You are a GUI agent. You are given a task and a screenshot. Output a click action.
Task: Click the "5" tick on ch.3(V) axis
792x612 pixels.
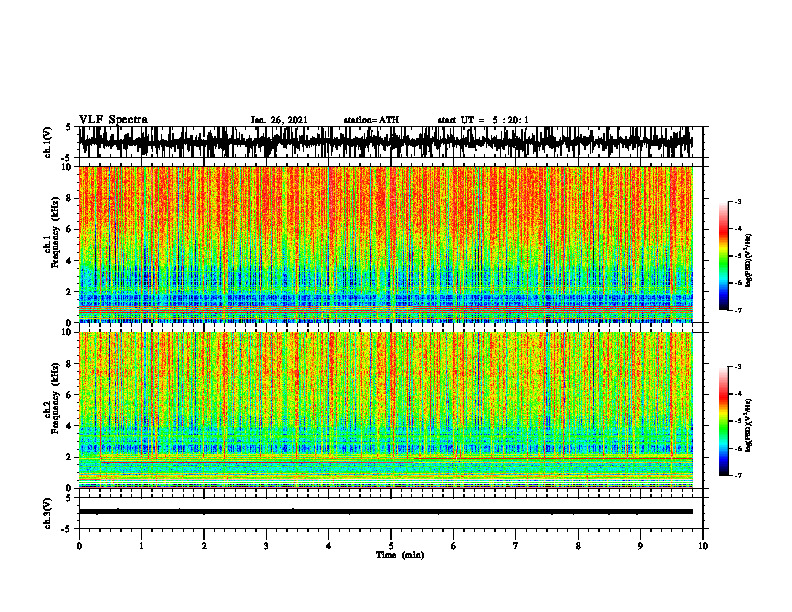point(68,498)
